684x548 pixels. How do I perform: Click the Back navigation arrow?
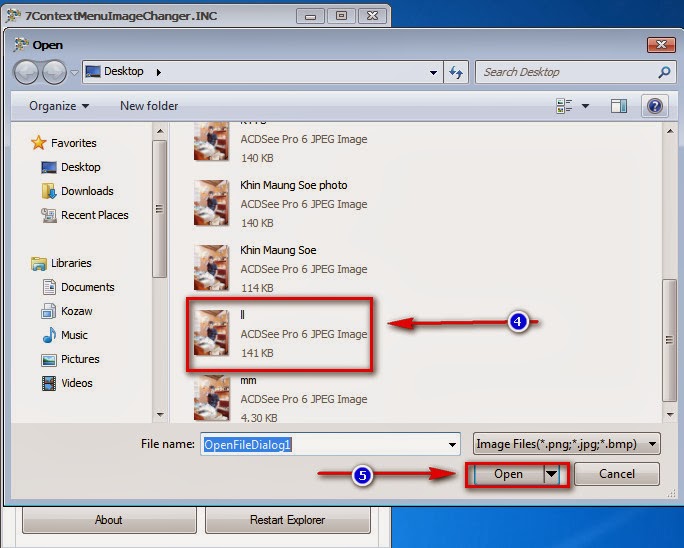coord(27,72)
